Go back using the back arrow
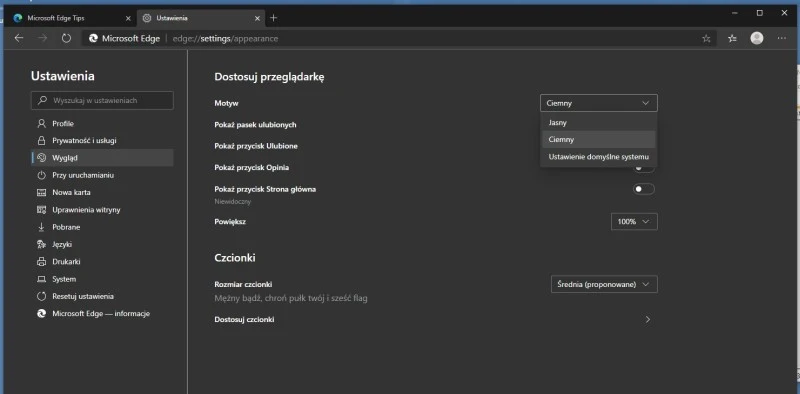The height and width of the screenshot is (394, 800). 19,38
